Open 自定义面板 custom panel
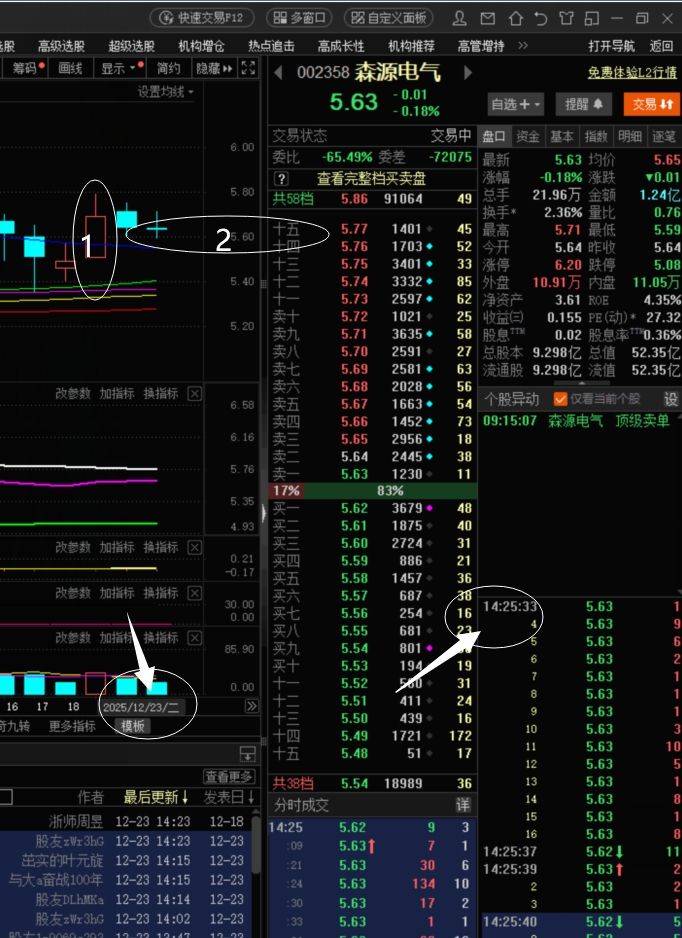Image resolution: width=682 pixels, height=938 pixels. pos(389,18)
